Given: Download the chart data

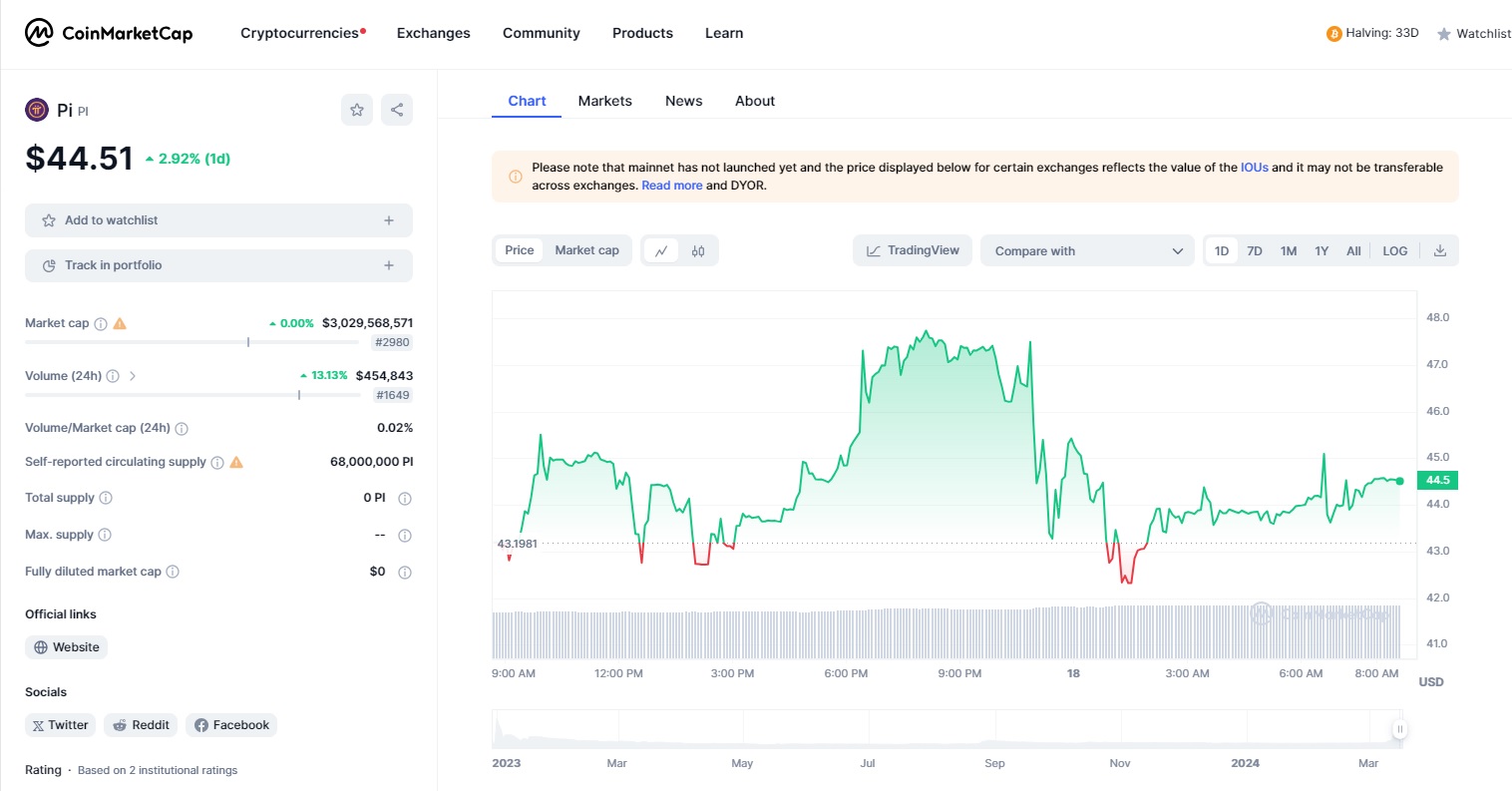Looking at the screenshot, I should 1440,250.
